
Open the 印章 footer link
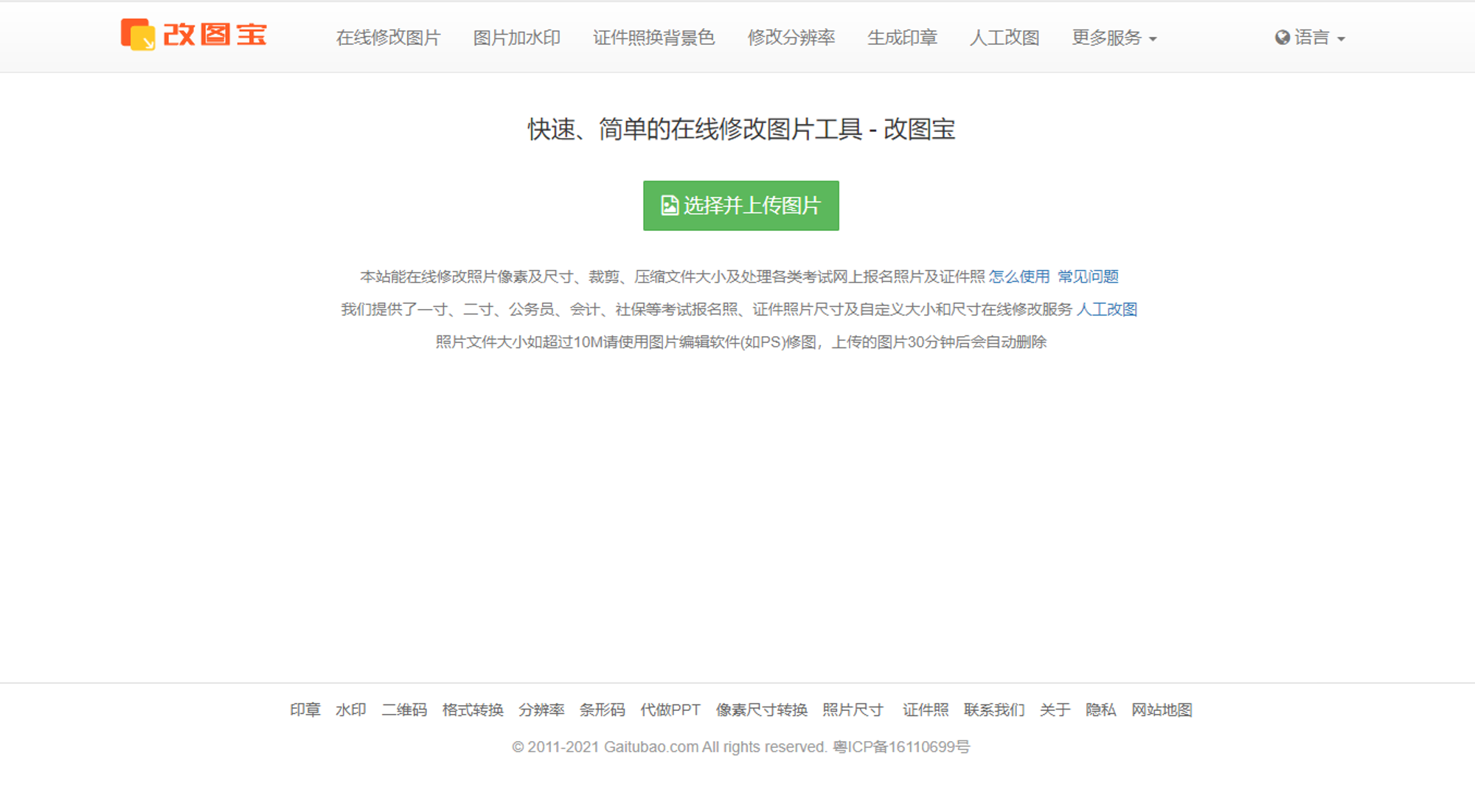(305, 709)
